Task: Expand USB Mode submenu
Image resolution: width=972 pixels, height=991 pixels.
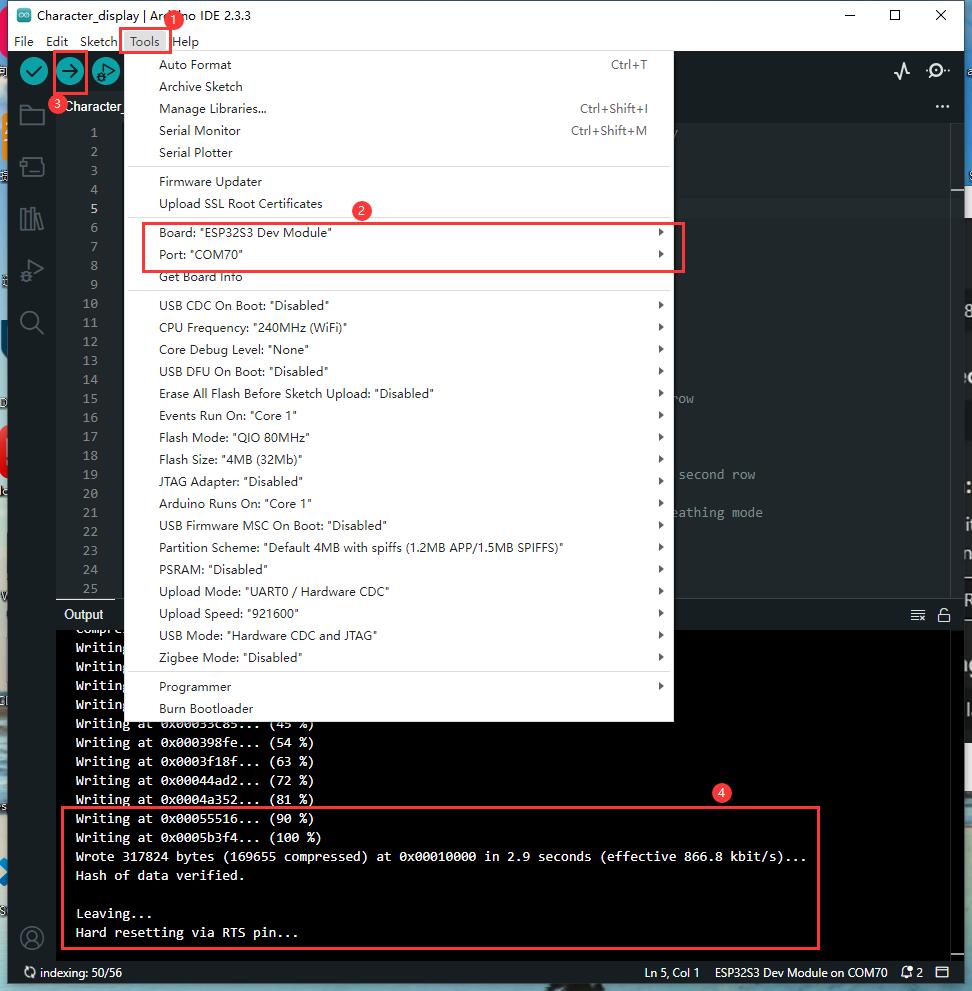Action: click(x=399, y=636)
